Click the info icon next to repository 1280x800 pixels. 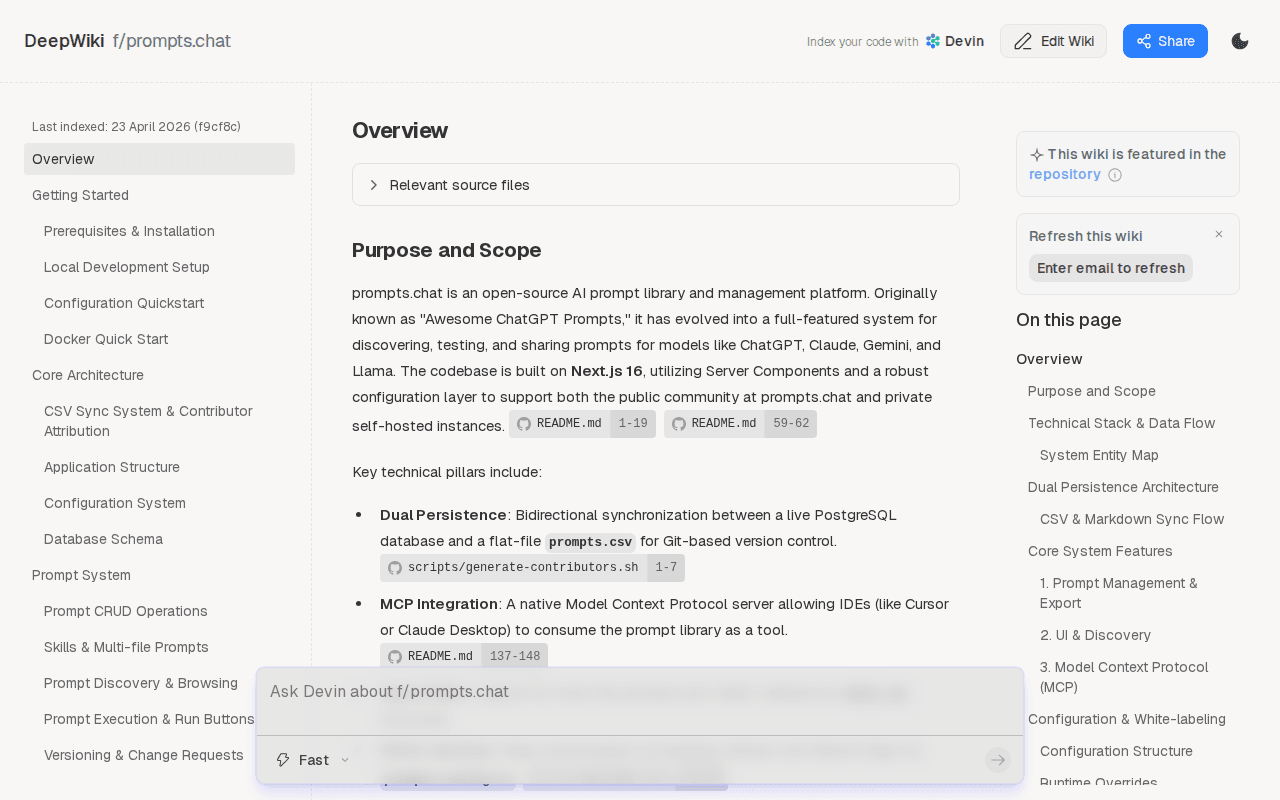pyautogui.click(x=1115, y=175)
